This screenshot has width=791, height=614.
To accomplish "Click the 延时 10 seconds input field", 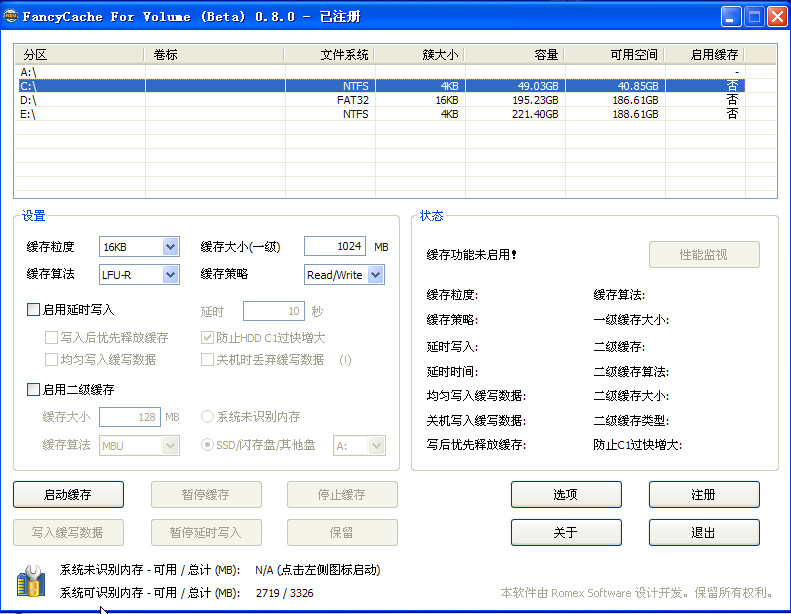I will [x=274, y=311].
